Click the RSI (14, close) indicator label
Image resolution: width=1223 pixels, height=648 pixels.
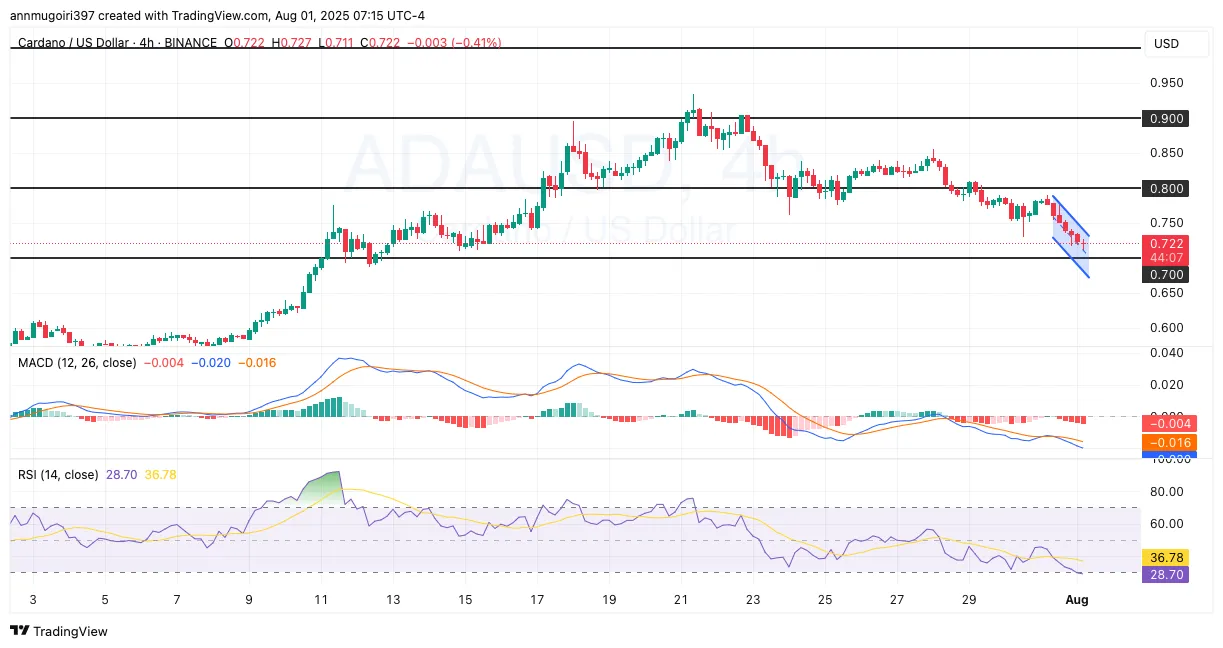57,475
